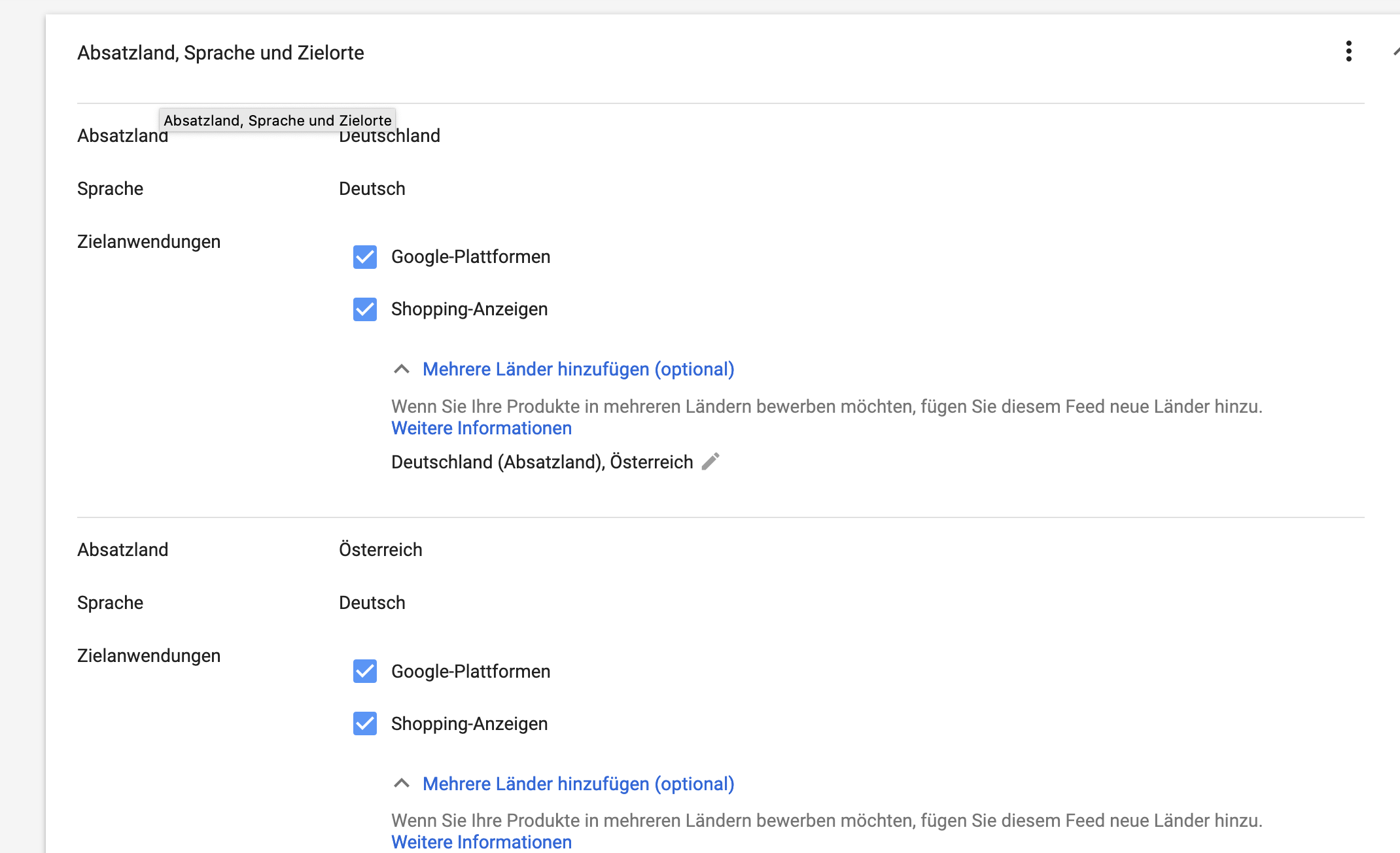The width and height of the screenshot is (1400, 853).
Task: Open Weitere Informationen link in Österreich section
Action: pyautogui.click(x=481, y=842)
